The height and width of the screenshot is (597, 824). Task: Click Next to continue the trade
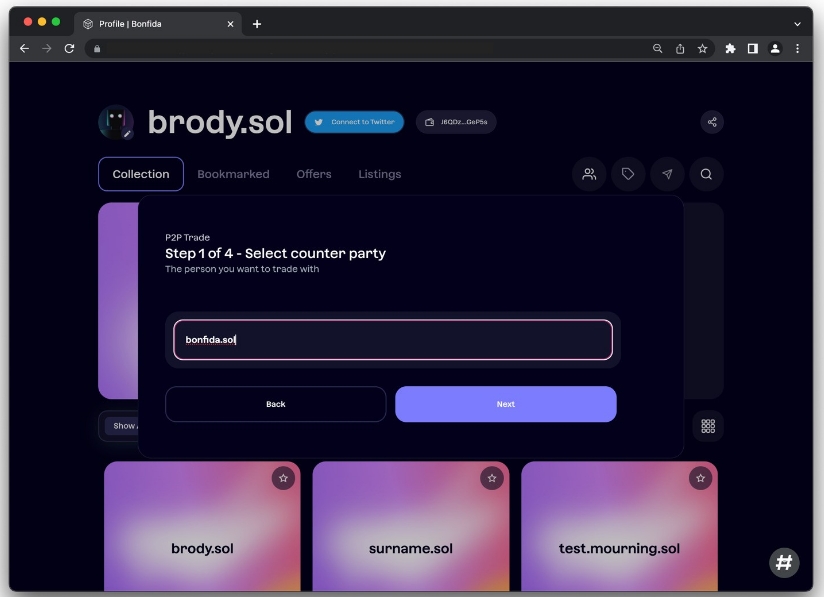tap(506, 404)
